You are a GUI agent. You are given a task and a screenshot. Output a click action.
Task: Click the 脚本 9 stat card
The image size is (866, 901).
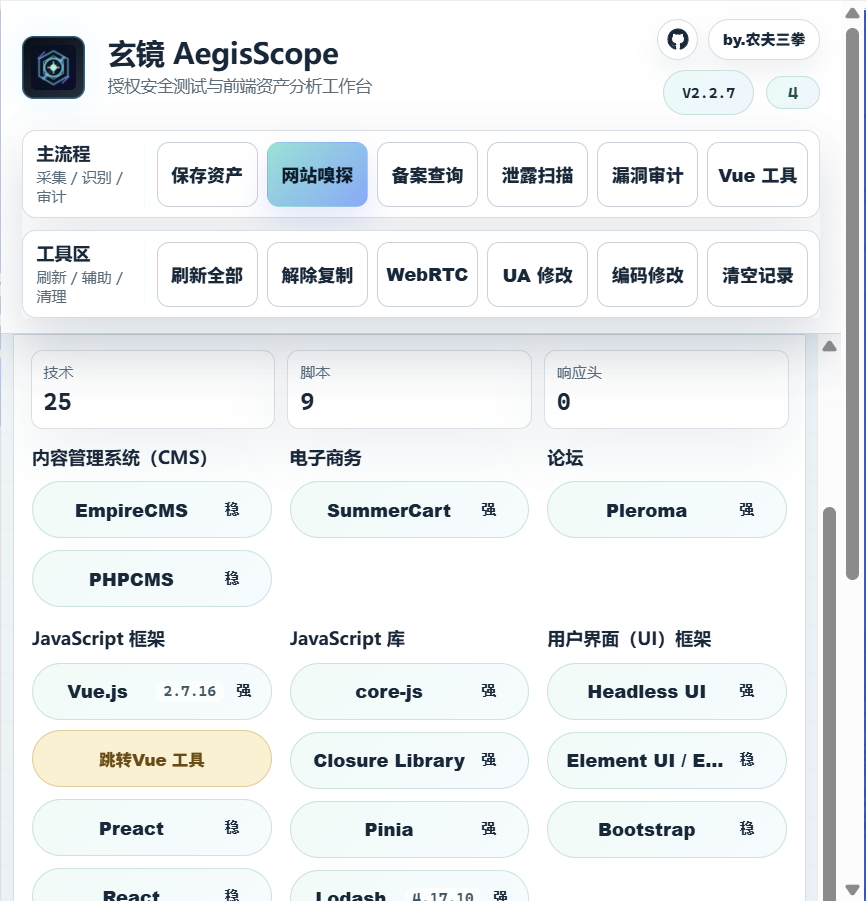[x=409, y=390]
